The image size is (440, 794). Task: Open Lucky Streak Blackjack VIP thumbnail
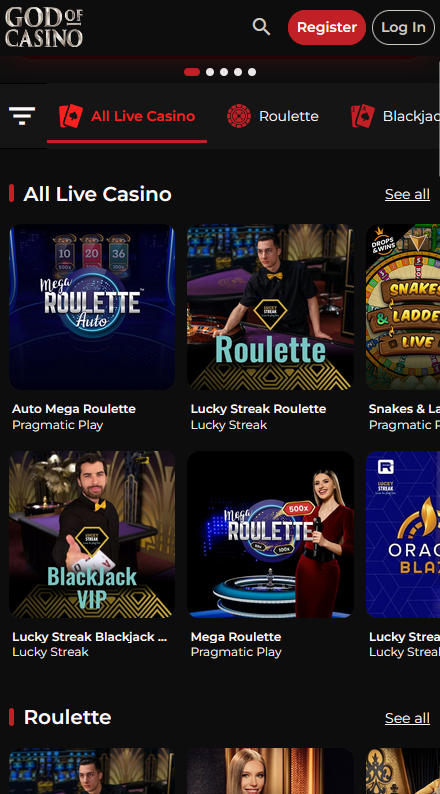tap(92, 534)
